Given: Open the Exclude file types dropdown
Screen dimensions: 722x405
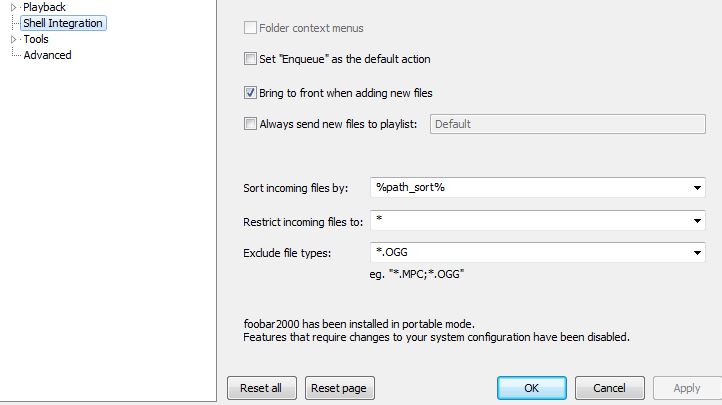Looking at the screenshot, I should (x=697, y=253).
